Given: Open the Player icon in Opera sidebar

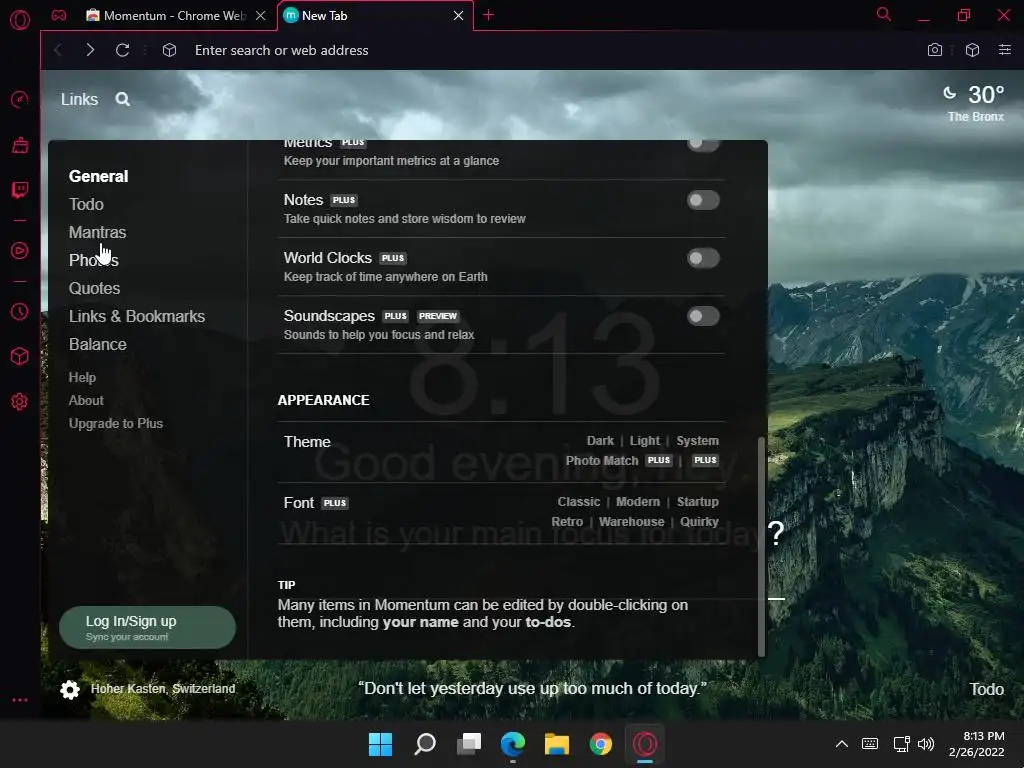Looking at the screenshot, I should pyautogui.click(x=20, y=251).
